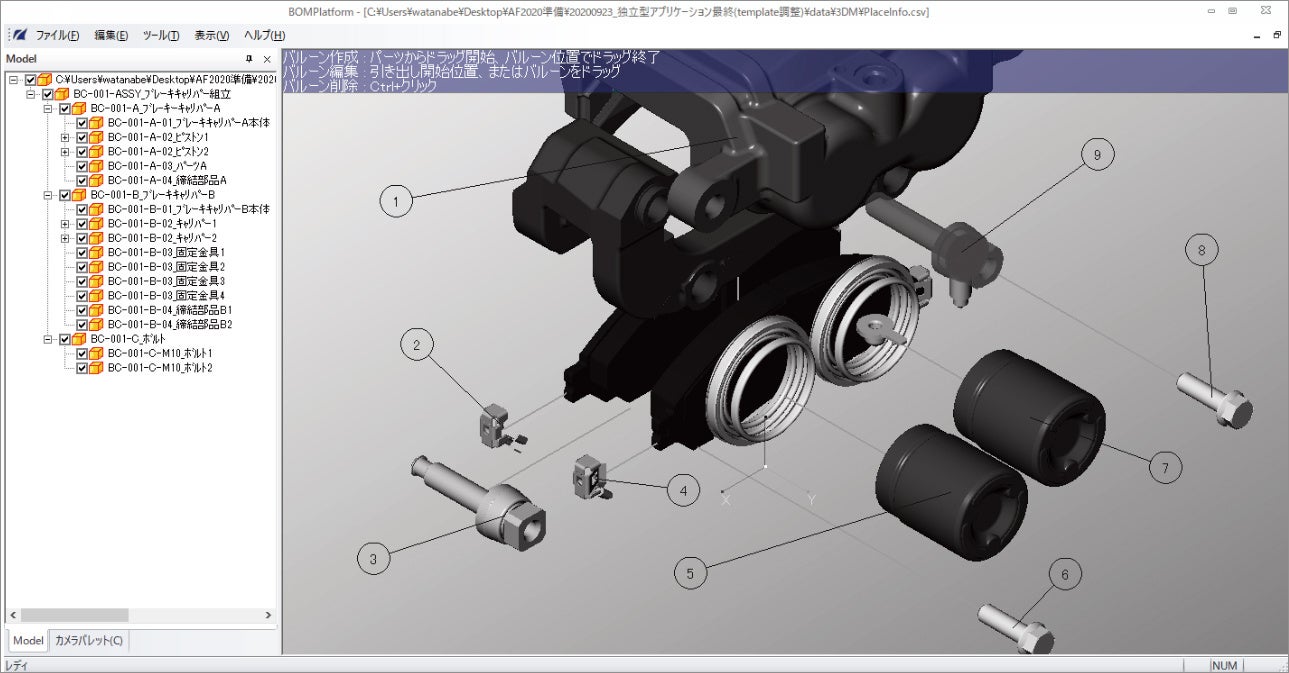
Task: Select the BC-001-C-M10_ボルト2 label
Action: point(160,368)
